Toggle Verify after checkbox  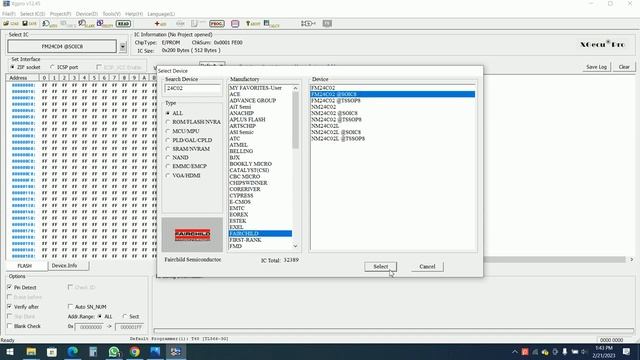coord(9,307)
